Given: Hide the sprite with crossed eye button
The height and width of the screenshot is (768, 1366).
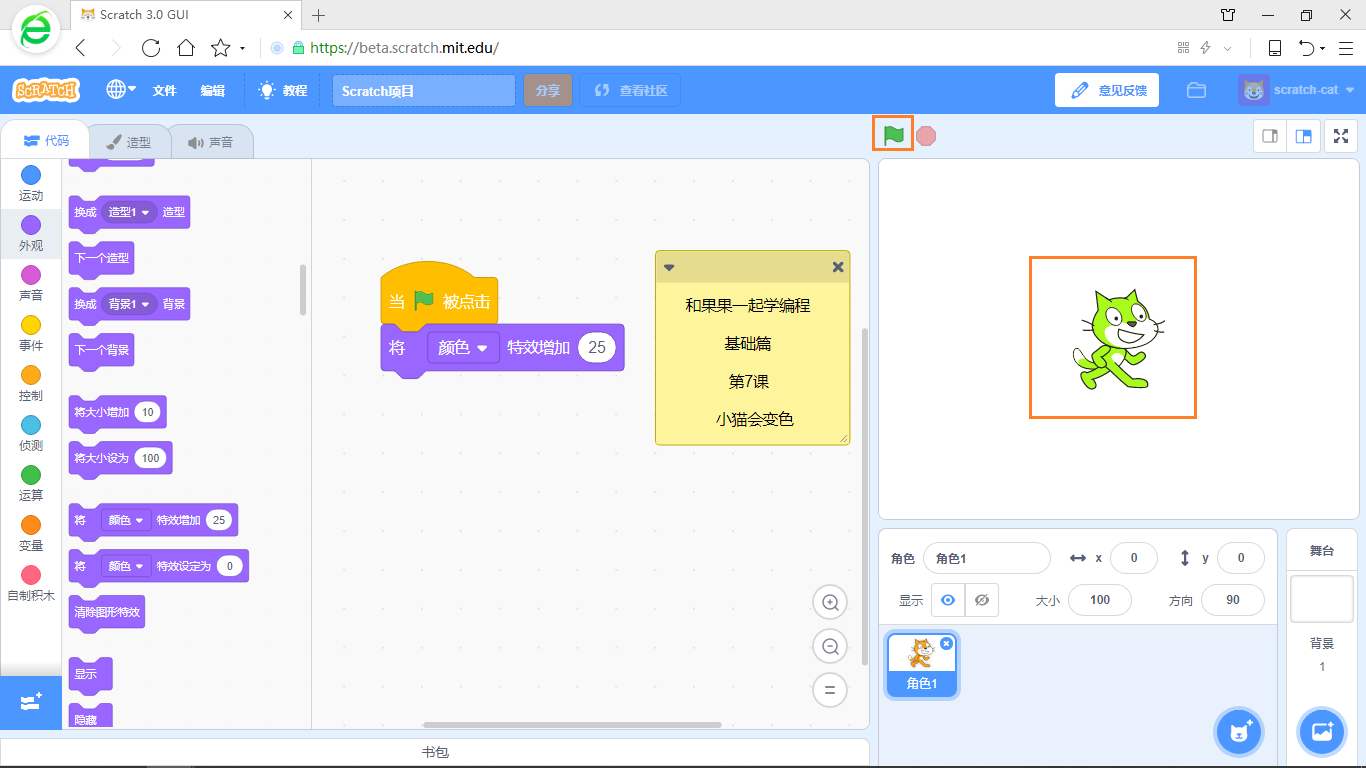Looking at the screenshot, I should point(982,600).
